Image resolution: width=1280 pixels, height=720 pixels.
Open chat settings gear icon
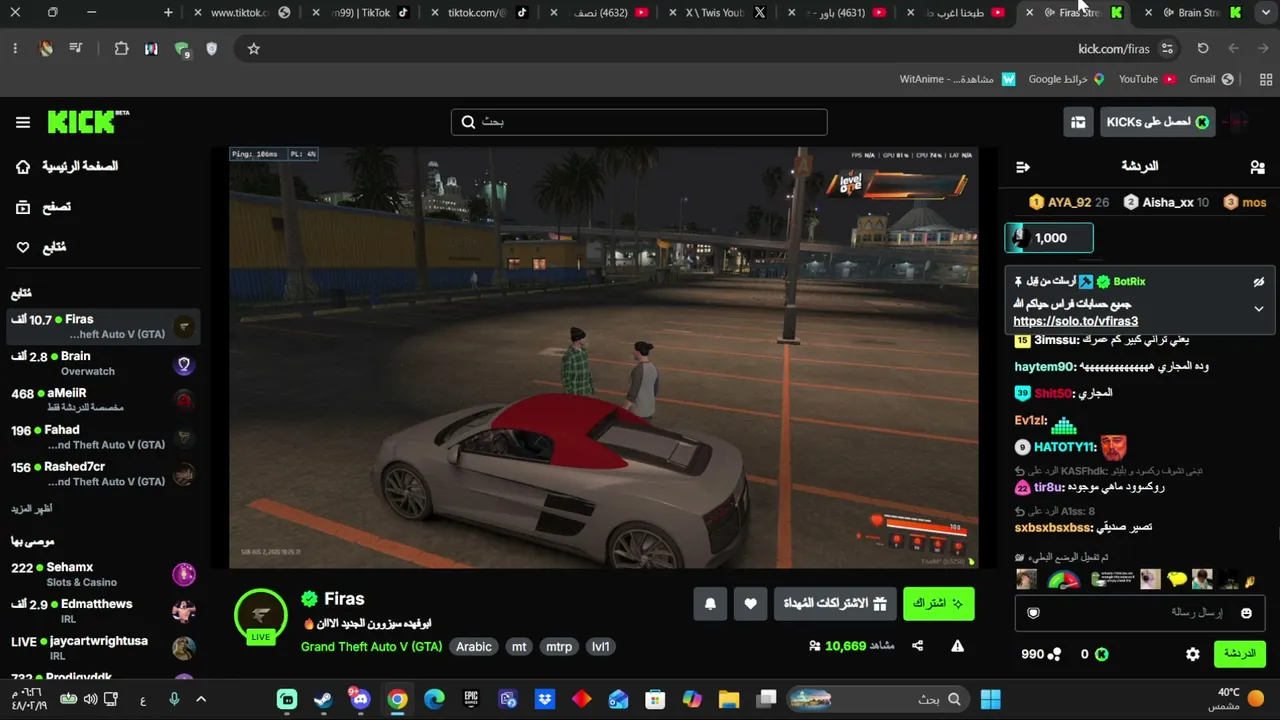(x=1193, y=654)
